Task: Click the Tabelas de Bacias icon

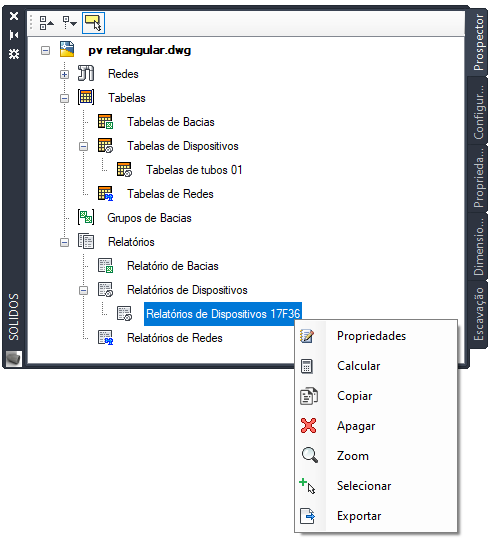Action: tap(105, 122)
